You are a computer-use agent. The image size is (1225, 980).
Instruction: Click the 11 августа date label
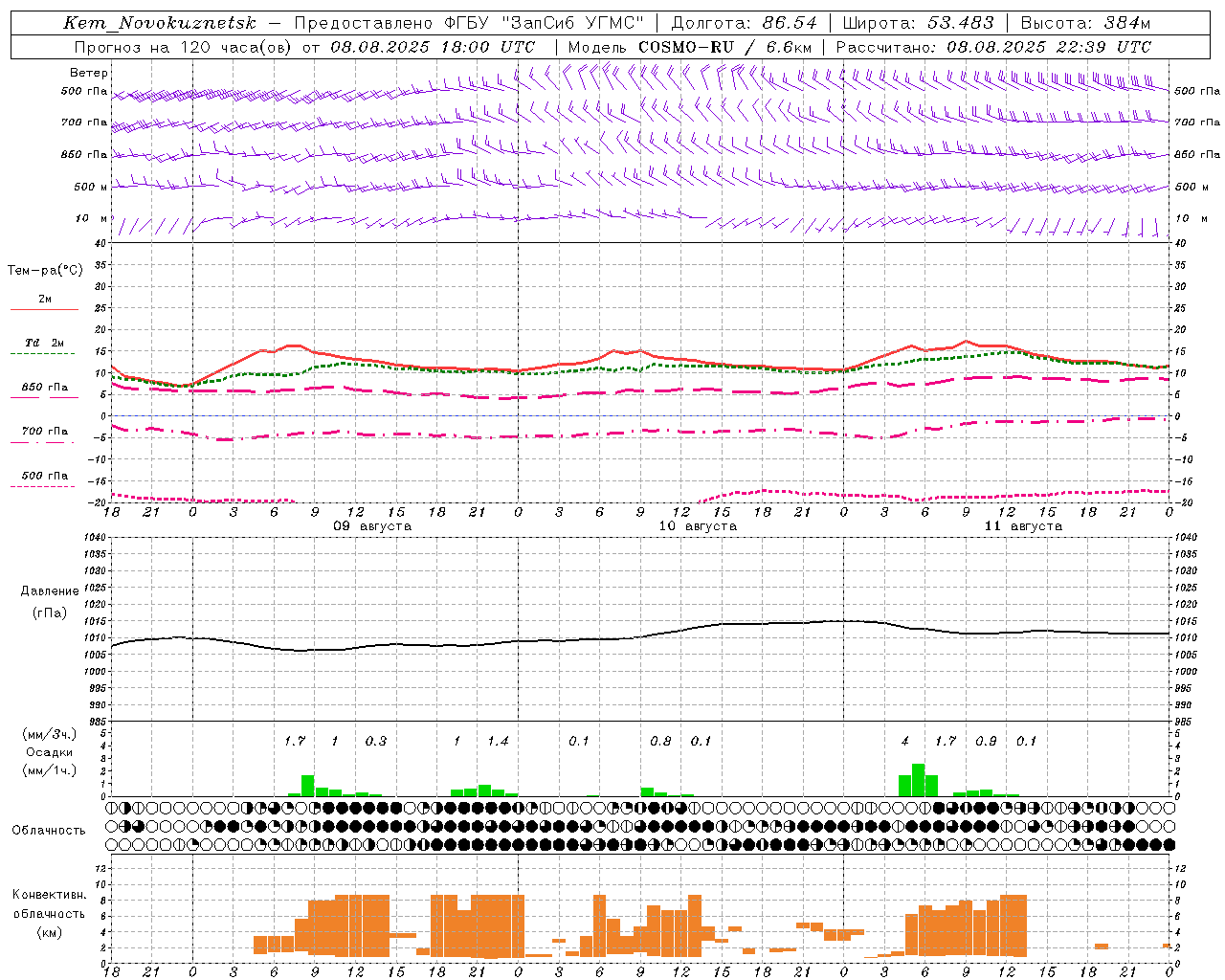1023,526
